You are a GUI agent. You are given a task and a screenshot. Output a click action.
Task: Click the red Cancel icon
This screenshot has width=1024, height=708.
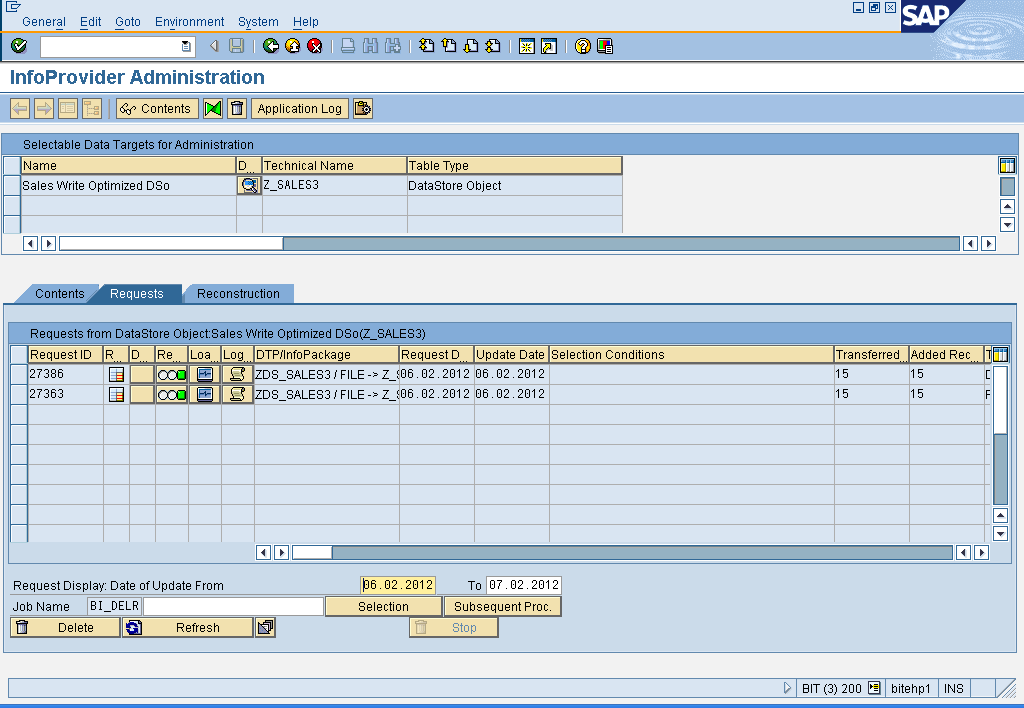click(315, 46)
